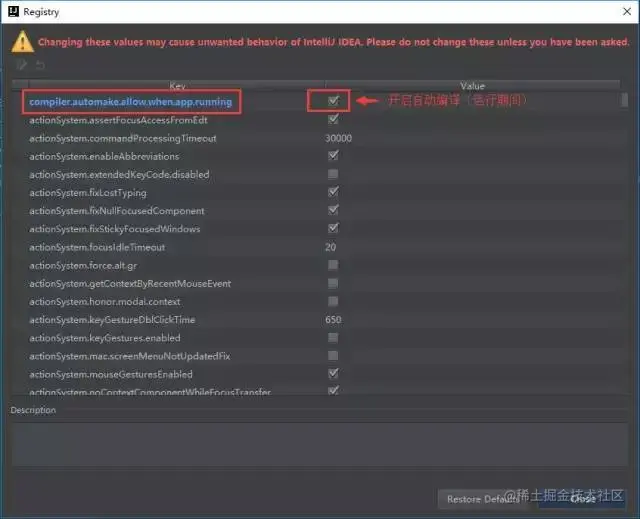Select the actionSystem.mac.screenMenuNotUpdatedFix key
640x519 pixels.
130,356
